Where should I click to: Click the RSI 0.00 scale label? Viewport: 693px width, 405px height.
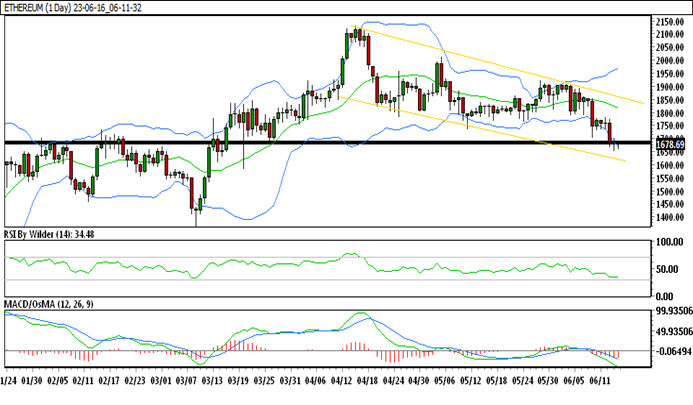(664, 296)
